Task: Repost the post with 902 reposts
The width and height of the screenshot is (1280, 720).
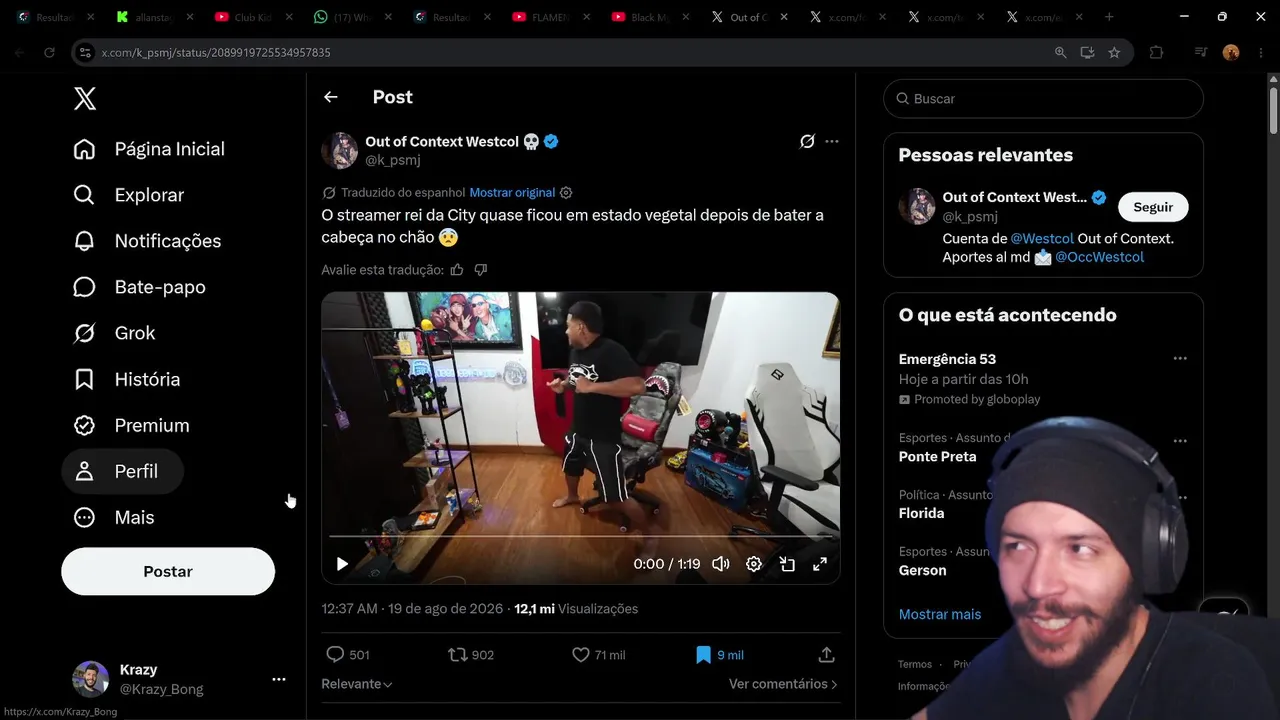Action: tap(471, 655)
